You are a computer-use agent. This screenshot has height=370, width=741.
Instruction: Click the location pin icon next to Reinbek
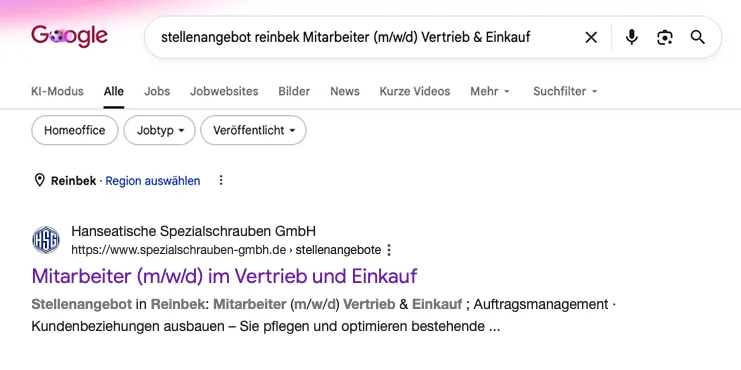(x=40, y=180)
